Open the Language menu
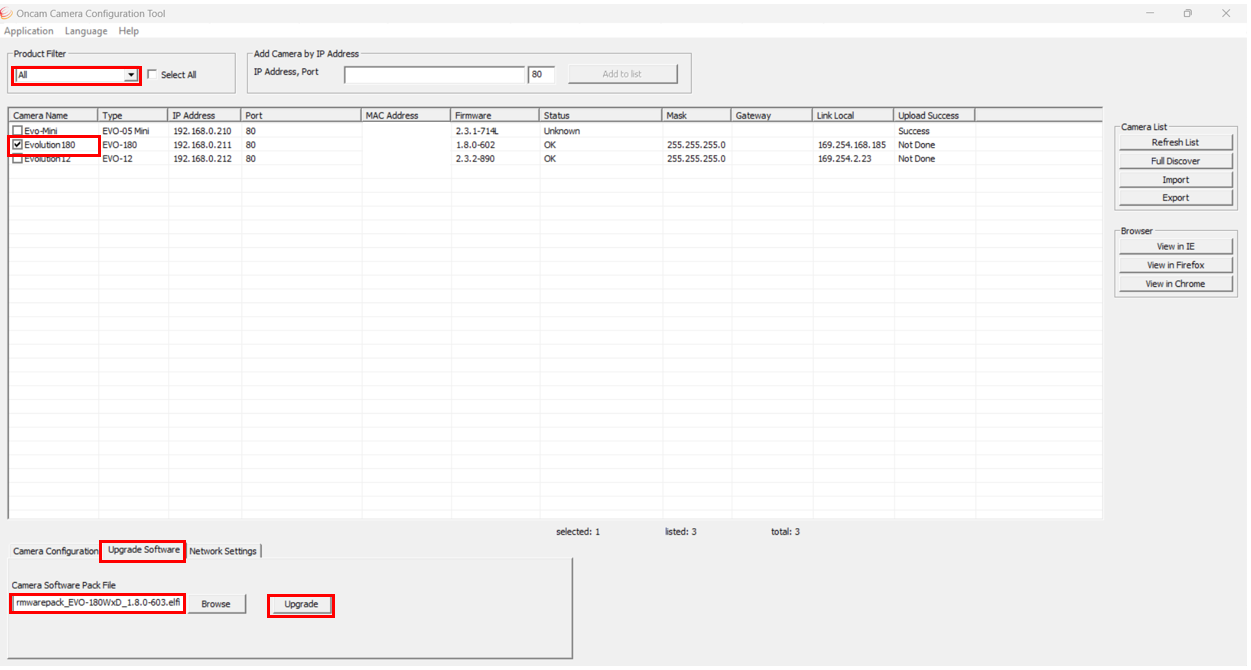 86,31
